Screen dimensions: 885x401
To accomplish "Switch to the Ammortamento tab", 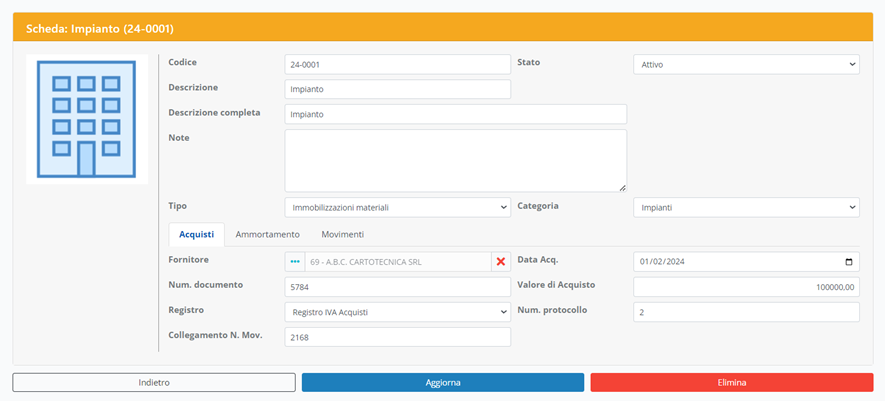I will [267, 234].
